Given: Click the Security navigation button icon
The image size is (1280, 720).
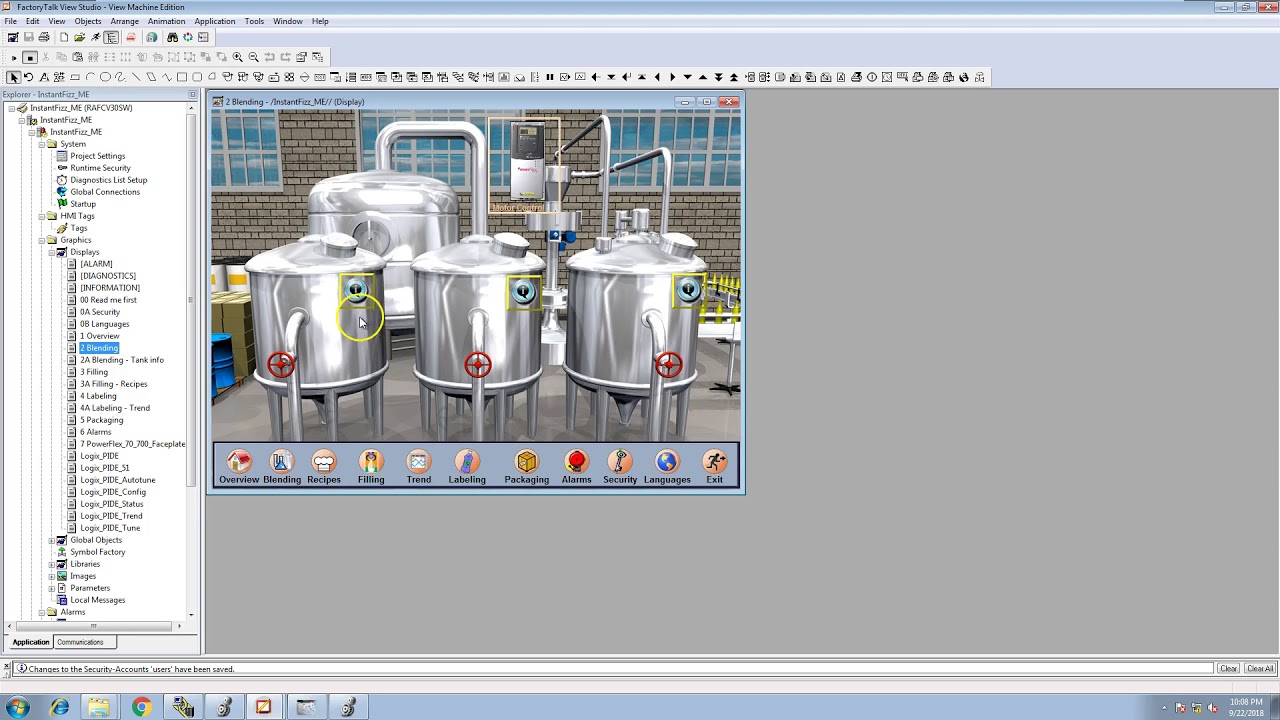Looking at the screenshot, I should [x=620, y=461].
